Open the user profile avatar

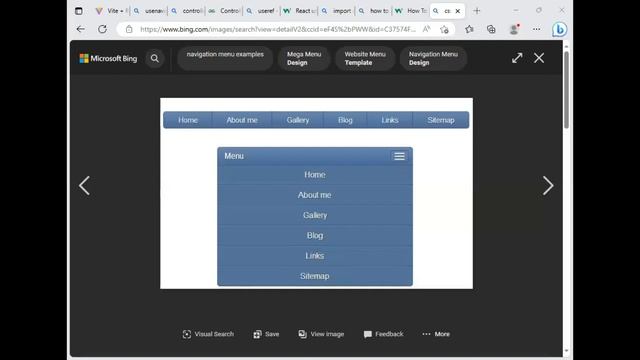[514, 29]
